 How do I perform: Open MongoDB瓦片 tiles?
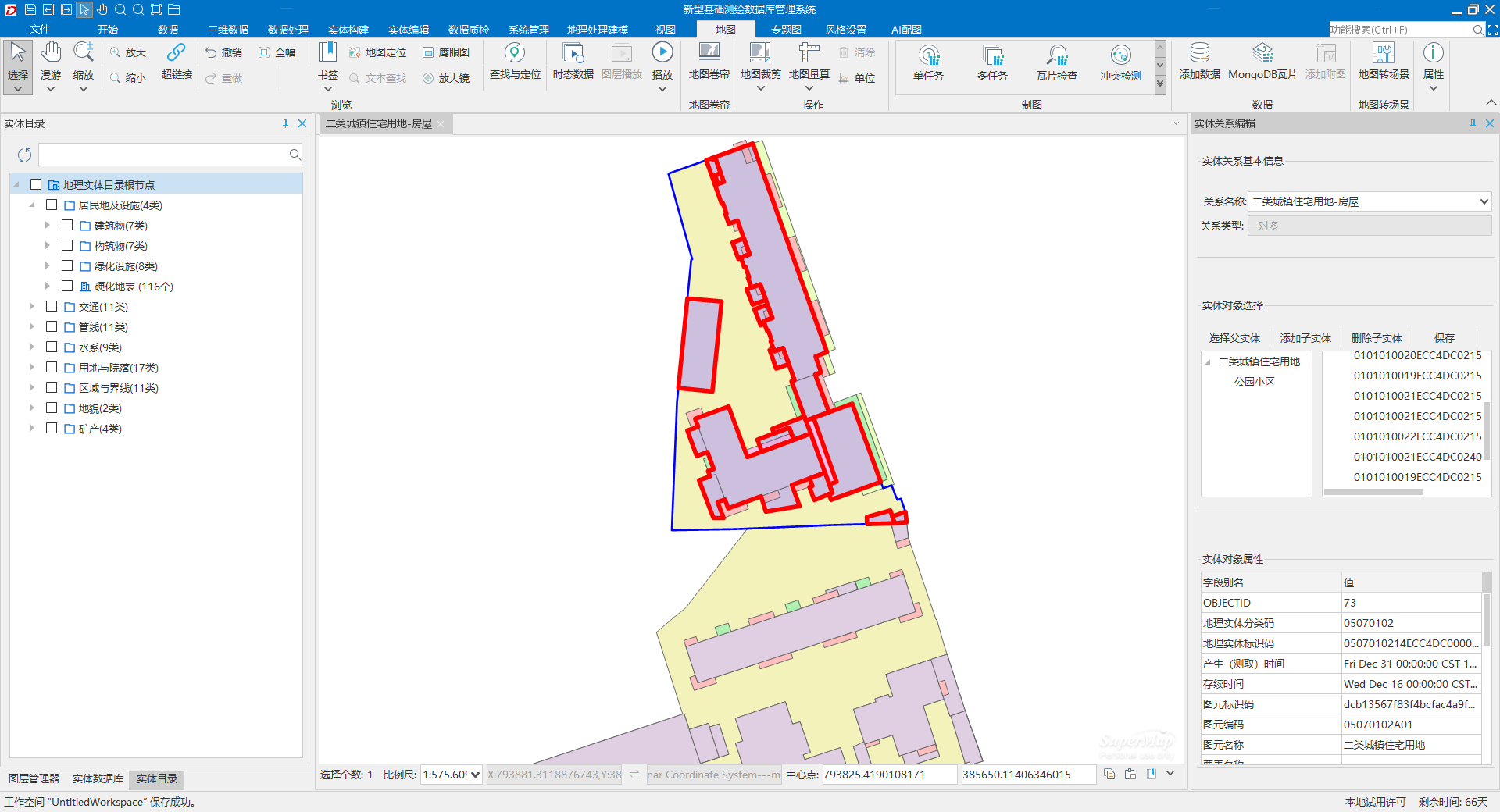tap(1262, 61)
